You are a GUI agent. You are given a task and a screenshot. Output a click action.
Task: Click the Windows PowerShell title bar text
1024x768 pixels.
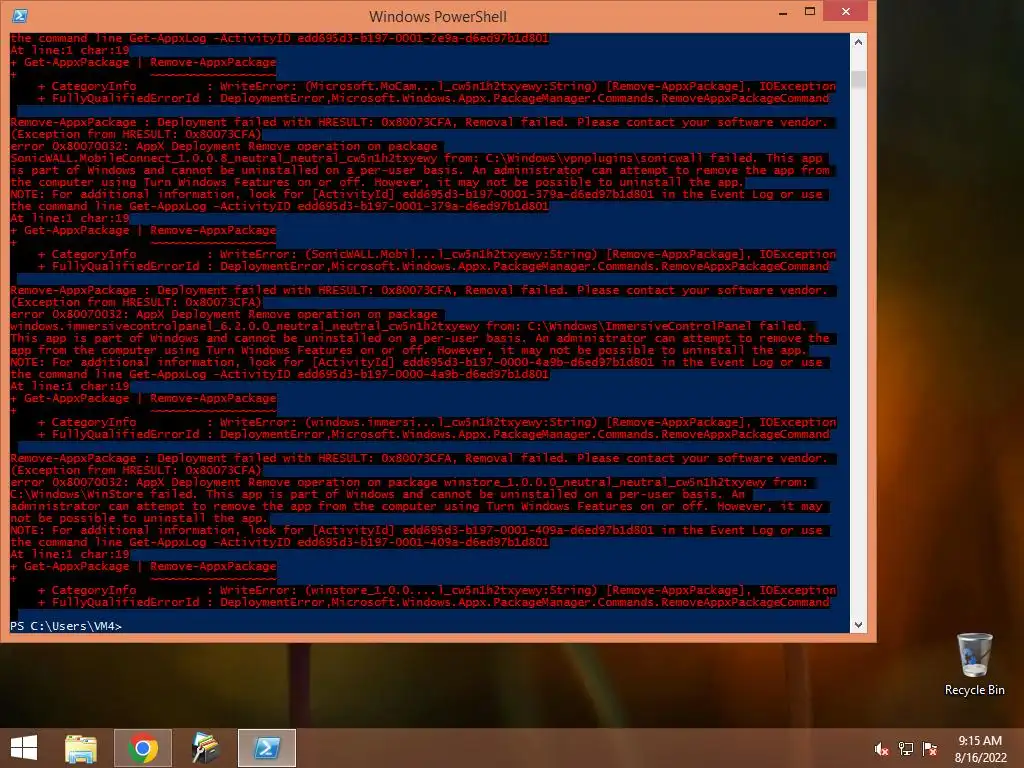pyautogui.click(x=438, y=16)
